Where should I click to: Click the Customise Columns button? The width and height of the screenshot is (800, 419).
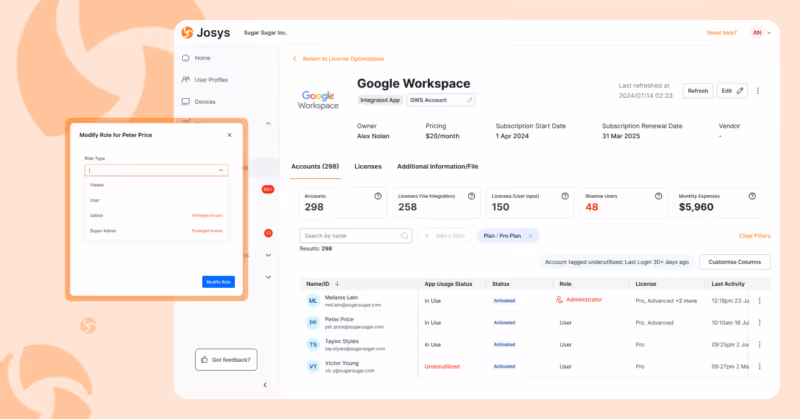[x=735, y=262]
